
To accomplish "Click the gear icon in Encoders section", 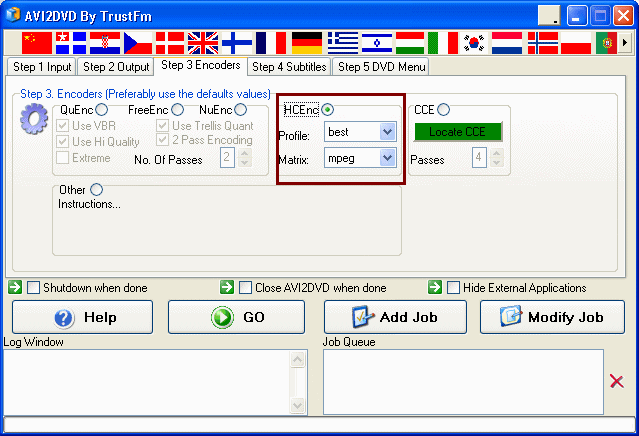I will (34, 119).
